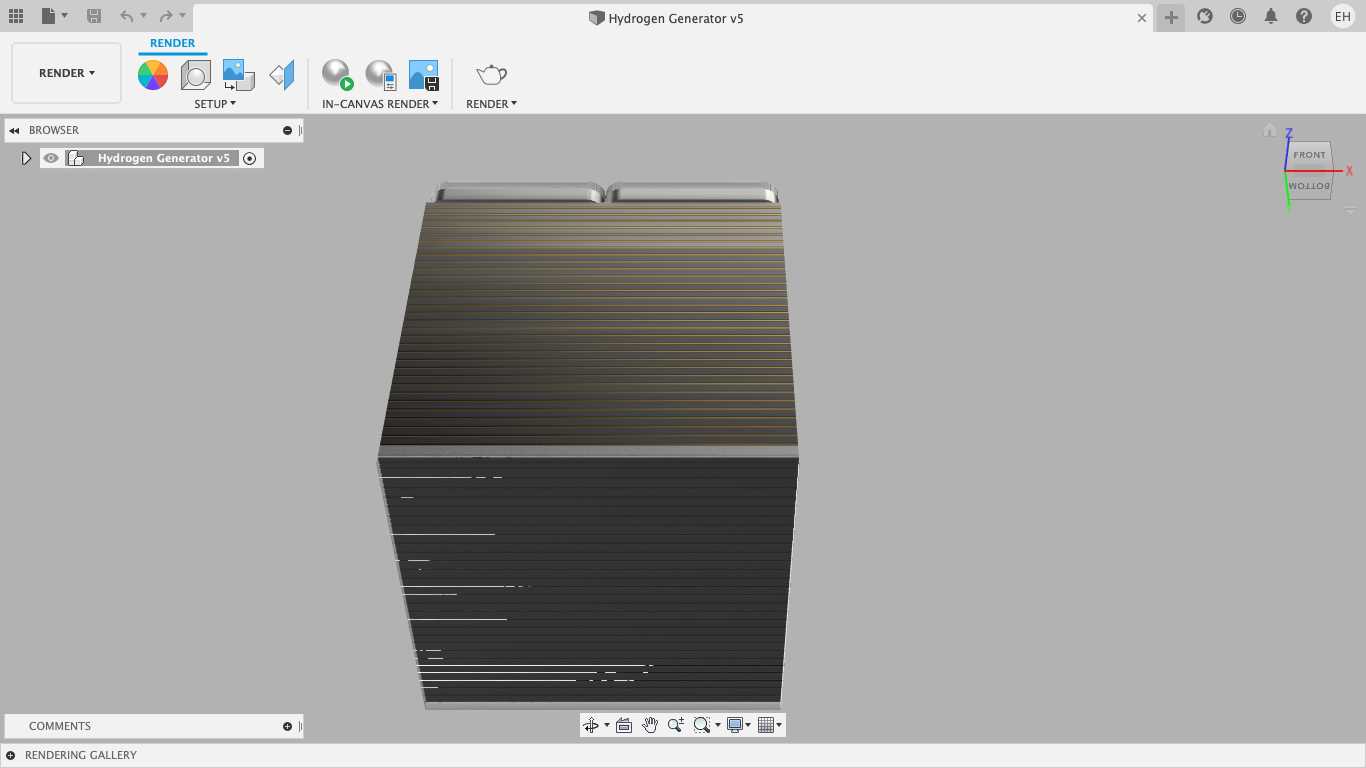Open the Help question mark menu

click(x=1304, y=16)
